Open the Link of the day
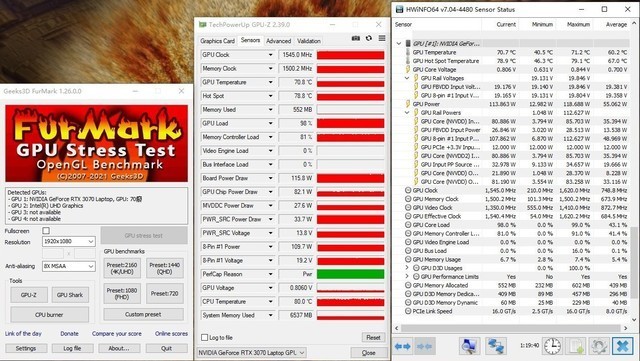 (x=23, y=334)
